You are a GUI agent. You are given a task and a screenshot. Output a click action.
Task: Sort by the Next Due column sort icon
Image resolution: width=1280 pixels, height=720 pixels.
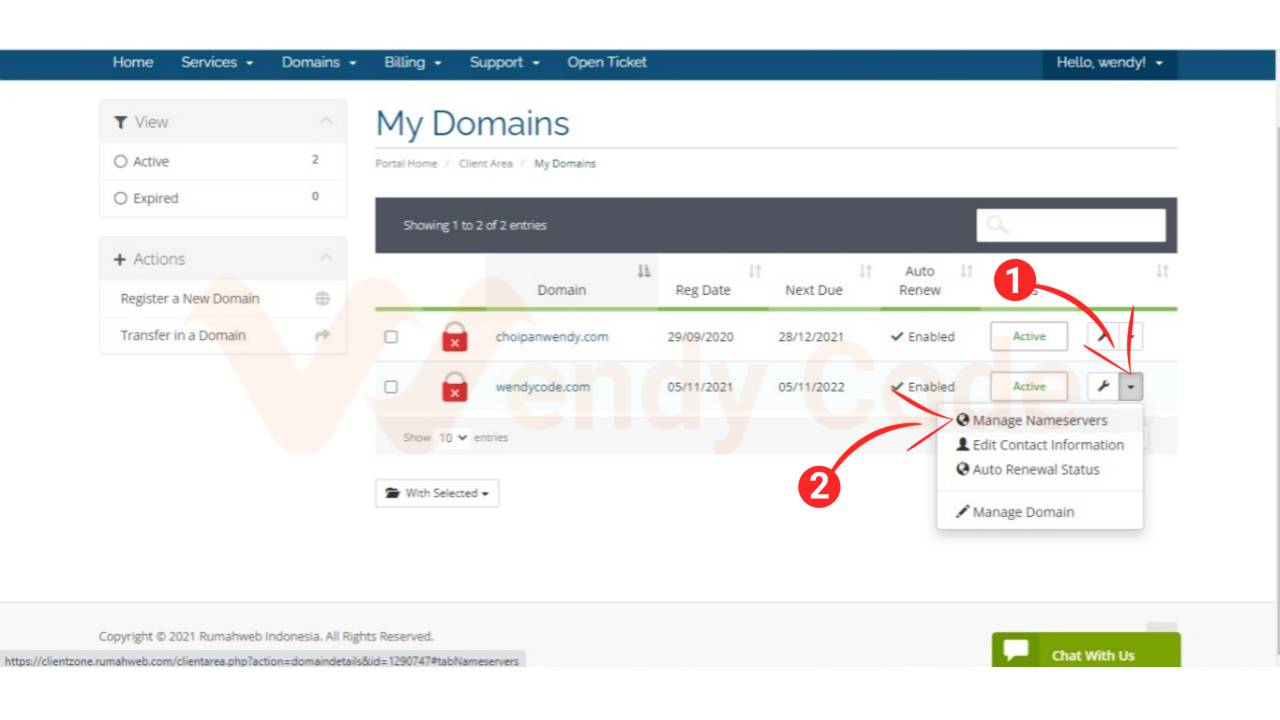tap(866, 271)
